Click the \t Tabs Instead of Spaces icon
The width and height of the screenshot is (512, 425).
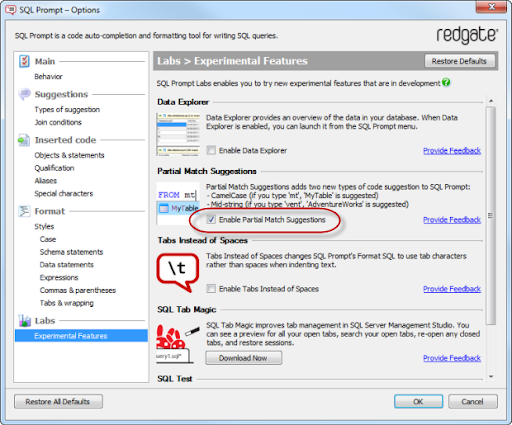pos(178,273)
